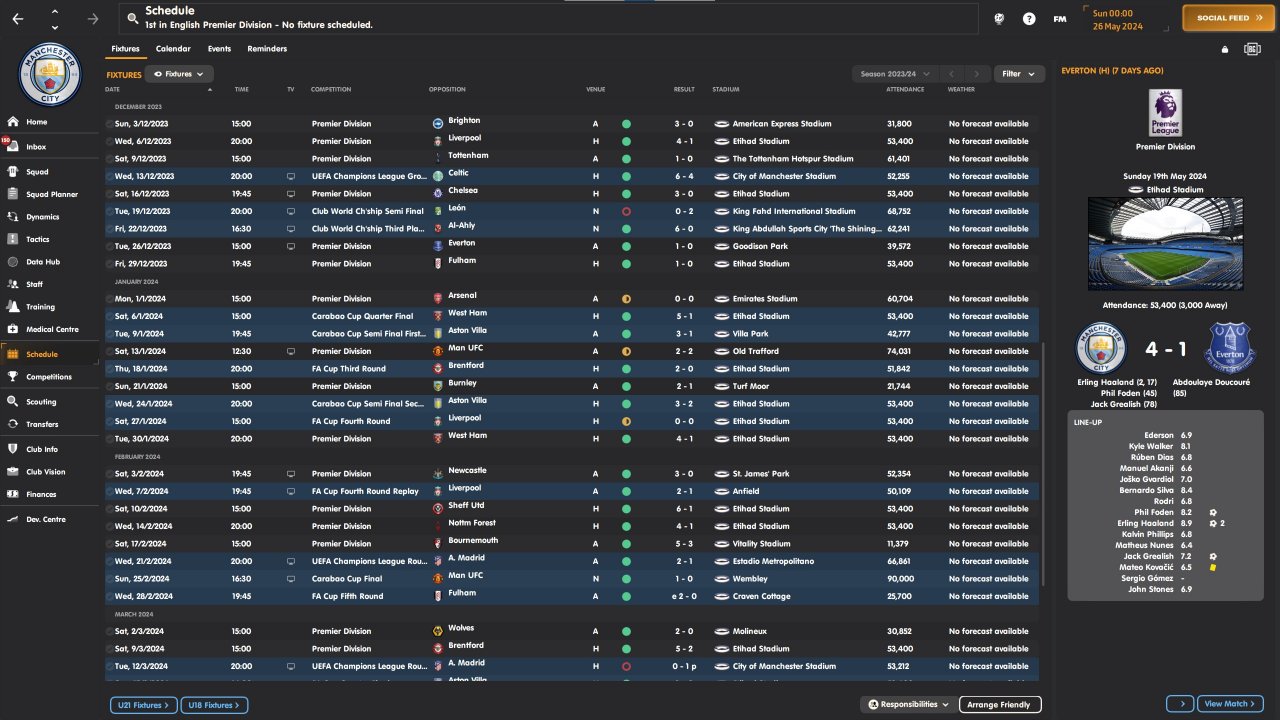
Task: Click the Manchester City club badge
Action: 50,74
